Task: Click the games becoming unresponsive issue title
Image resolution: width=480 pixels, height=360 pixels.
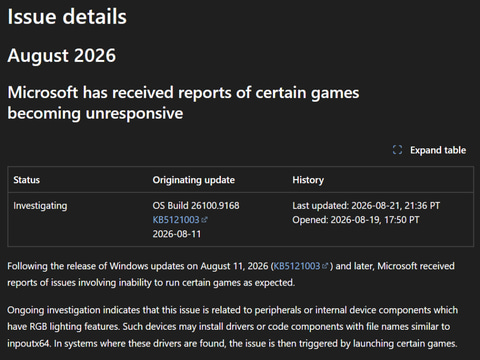Action: pyautogui.click(x=183, y=103)
